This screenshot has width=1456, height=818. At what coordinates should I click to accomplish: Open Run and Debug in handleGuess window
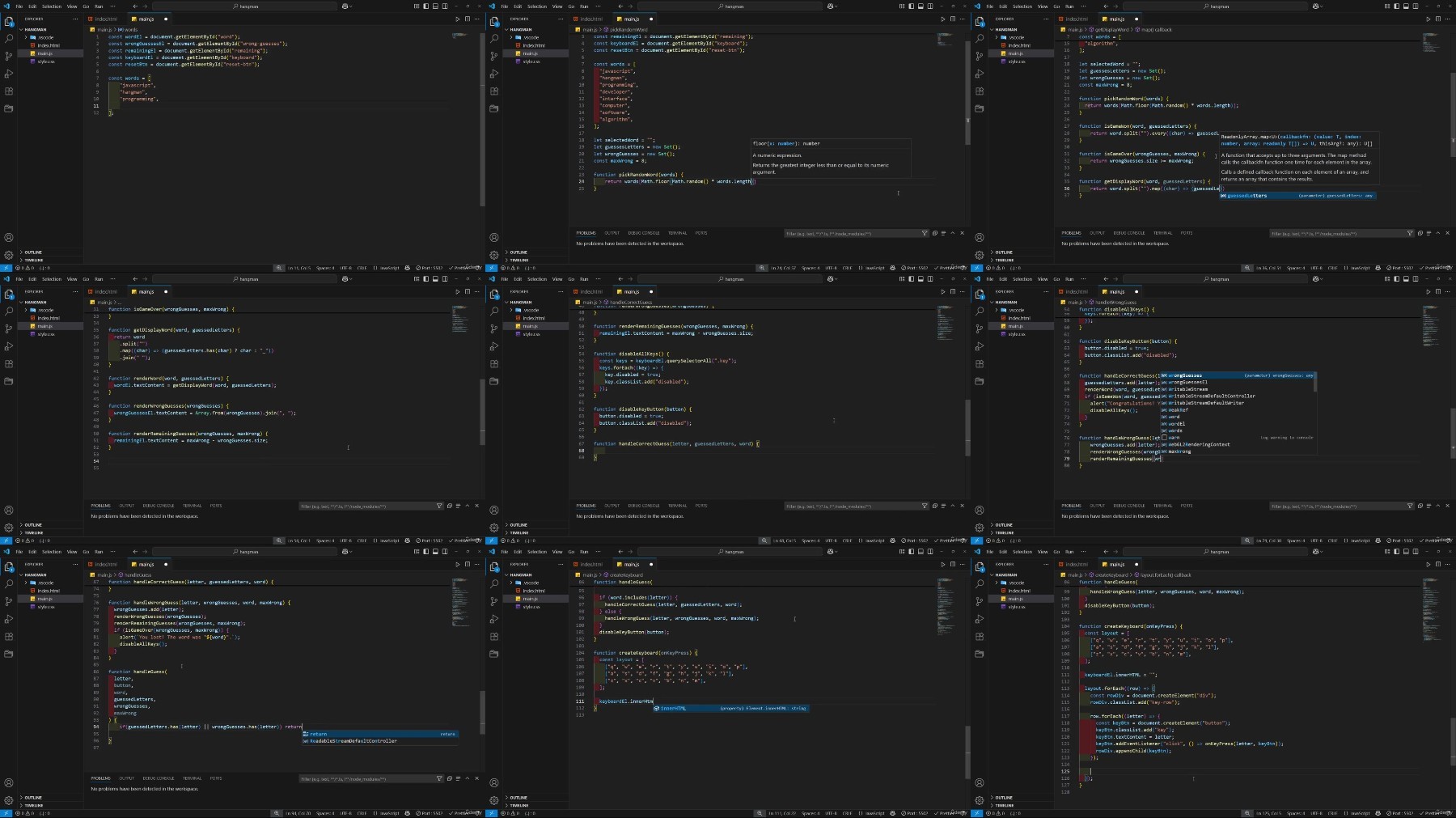tap(9, 619)
